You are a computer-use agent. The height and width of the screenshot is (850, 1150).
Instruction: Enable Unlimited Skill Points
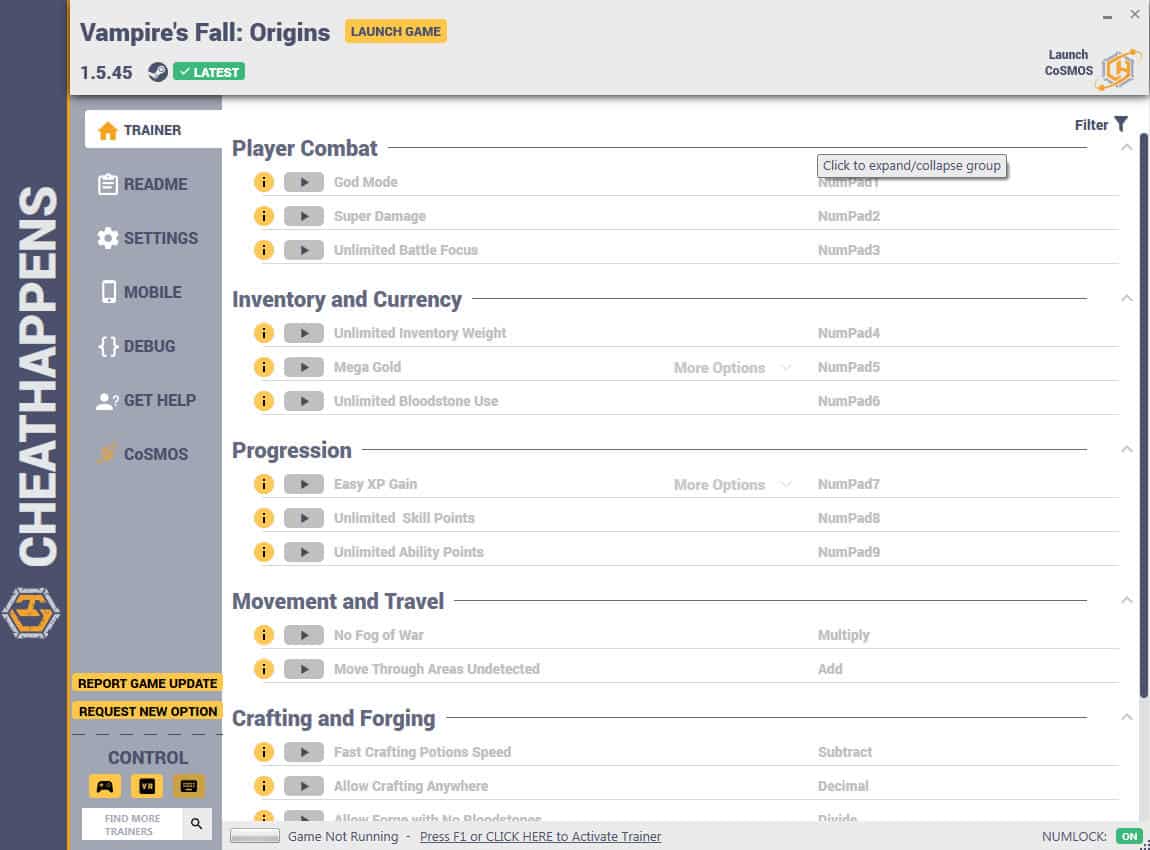tap(304, 518)
